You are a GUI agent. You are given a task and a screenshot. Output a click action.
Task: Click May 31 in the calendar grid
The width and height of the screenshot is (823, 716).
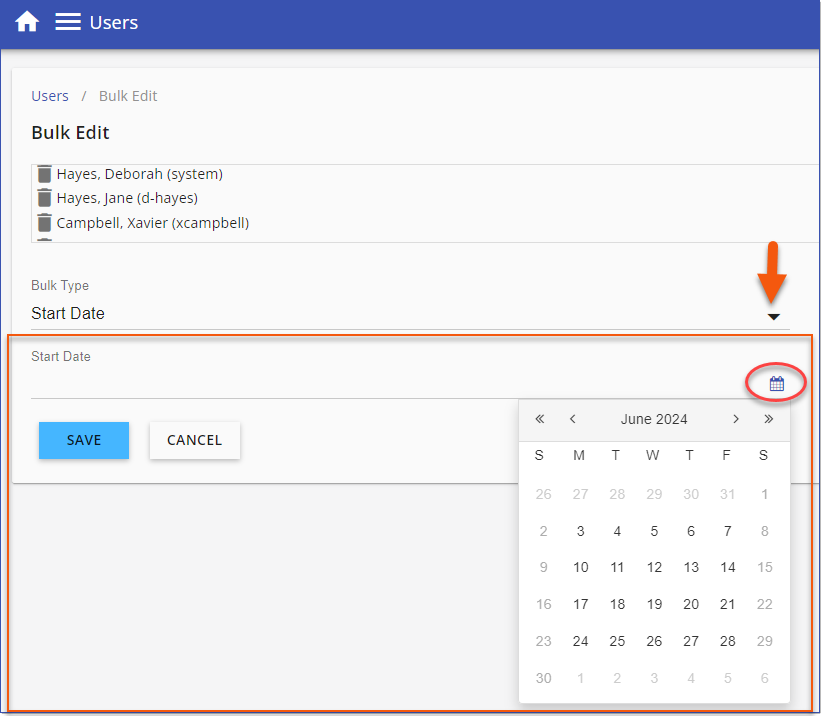pos(727,494)
